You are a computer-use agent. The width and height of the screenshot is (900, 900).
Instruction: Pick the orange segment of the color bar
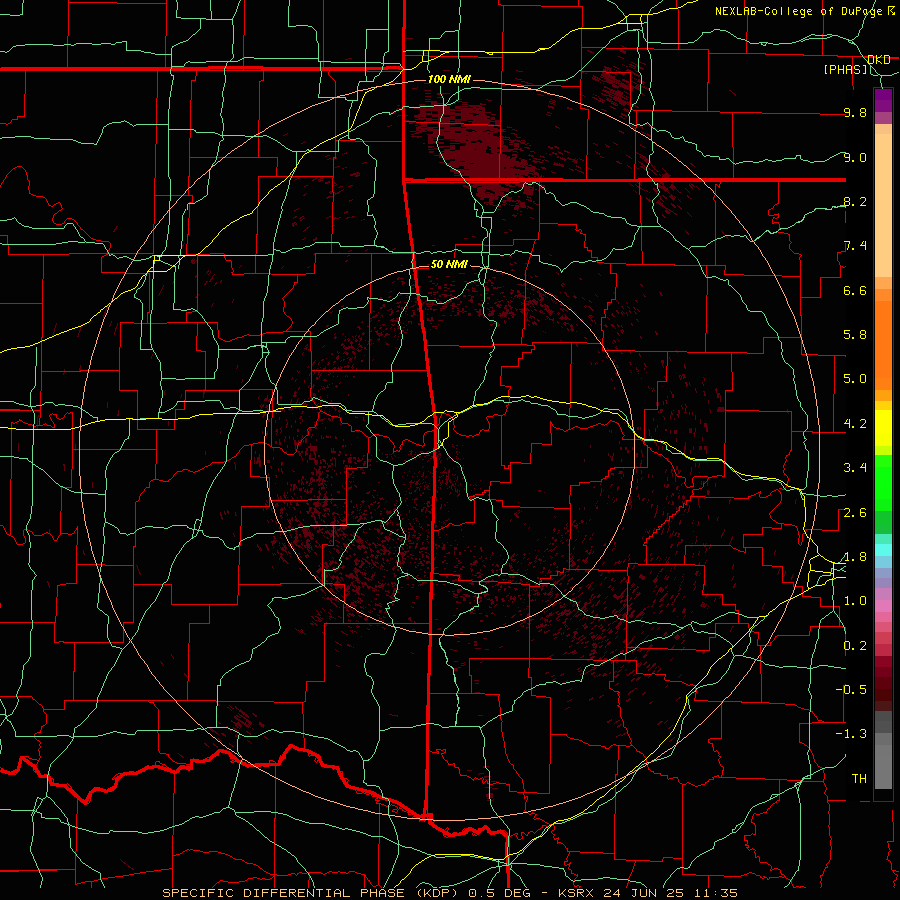pos(883,344)
